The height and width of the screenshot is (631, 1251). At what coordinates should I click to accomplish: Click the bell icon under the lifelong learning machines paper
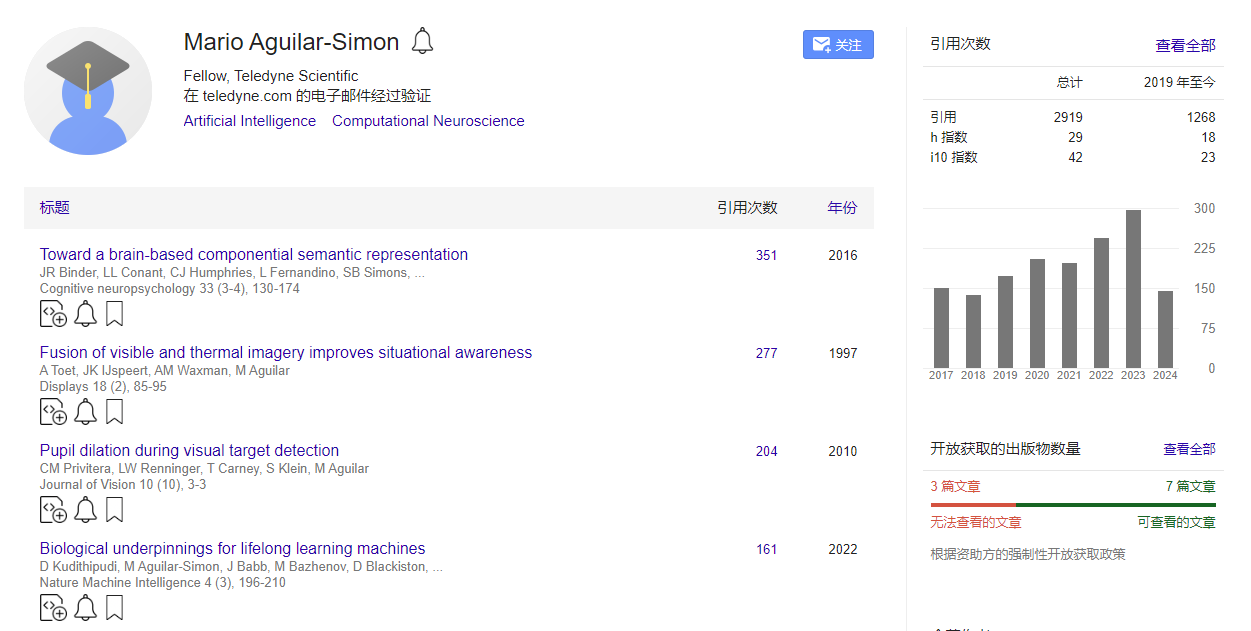pyautogui.click(x=86, y=608)
